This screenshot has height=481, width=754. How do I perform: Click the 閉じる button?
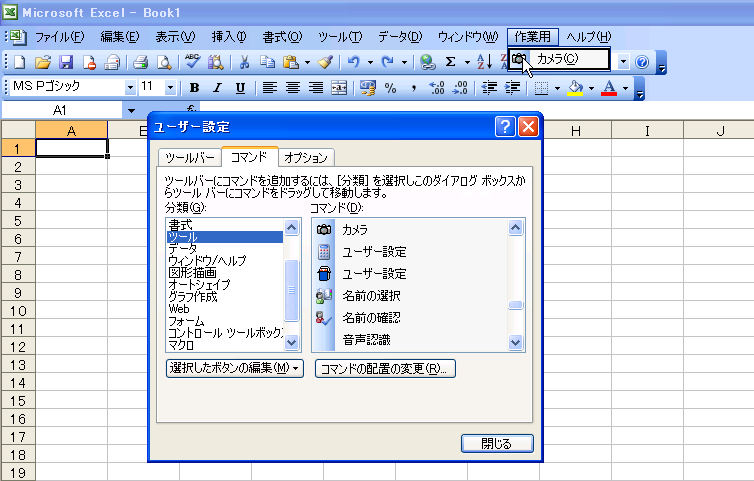(497, 443)
